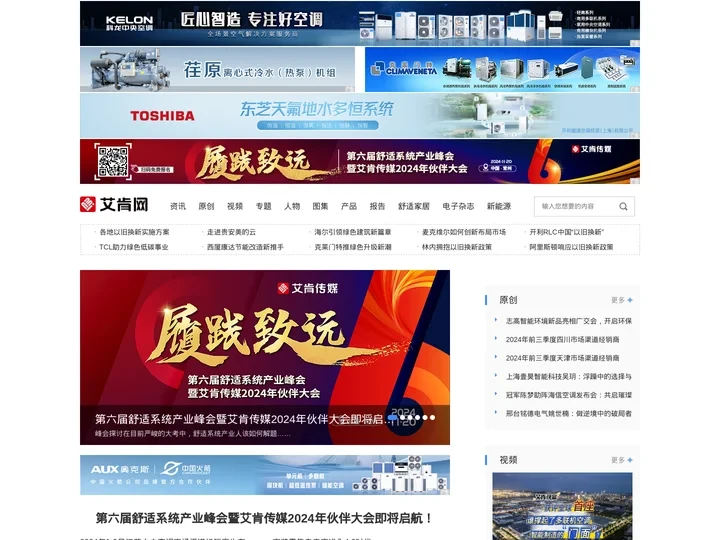Image resolution: width=720 pixels, height=540 pixels.
Task: Open headline 第六届舒适系统产业峰会暨艾肯传媒2024年伙伴大会即将启航
Action: pyautogui.click(x=264, y=518)
